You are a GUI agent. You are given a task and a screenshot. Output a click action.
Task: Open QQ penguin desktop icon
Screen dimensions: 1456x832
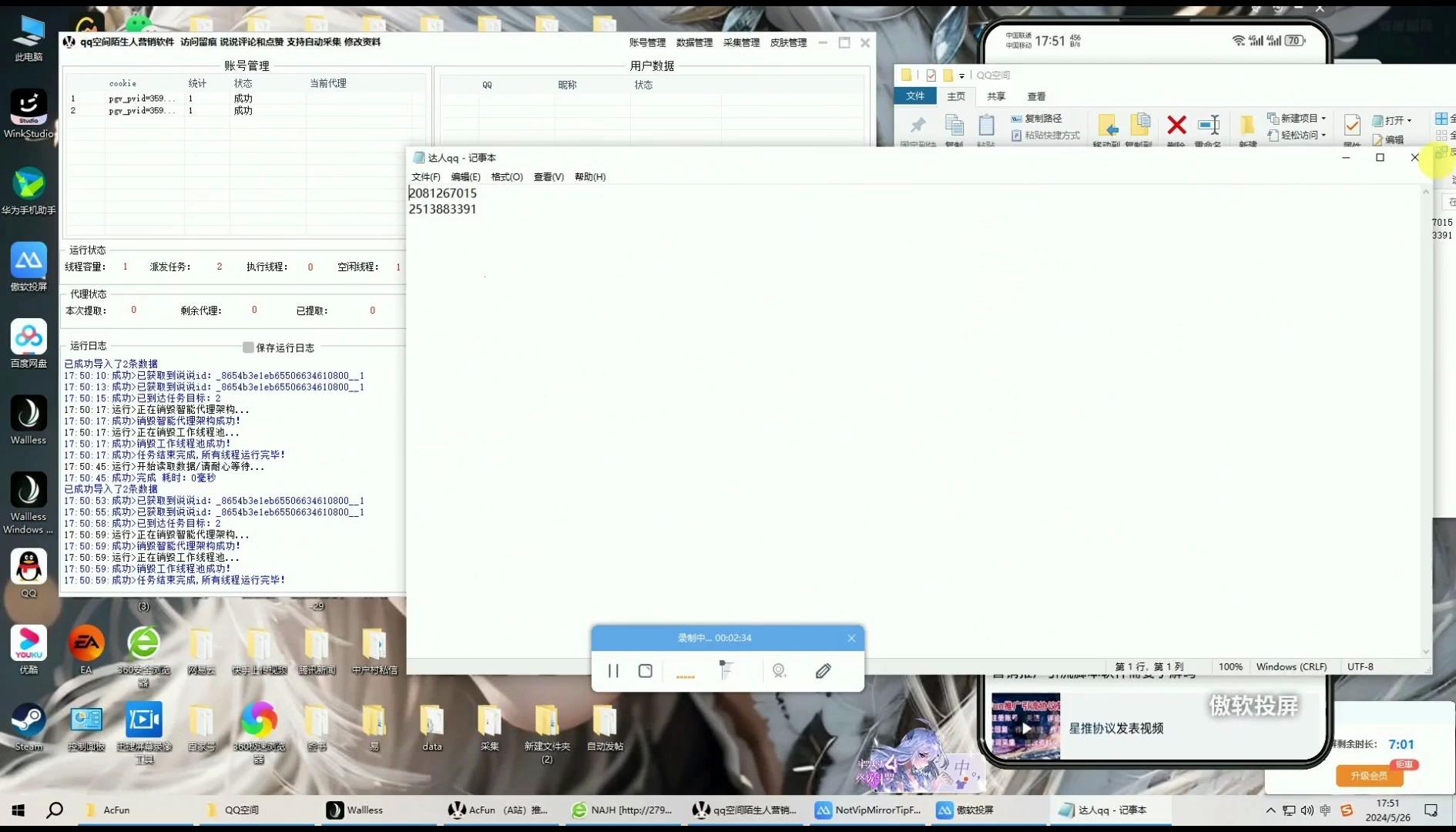29,573
